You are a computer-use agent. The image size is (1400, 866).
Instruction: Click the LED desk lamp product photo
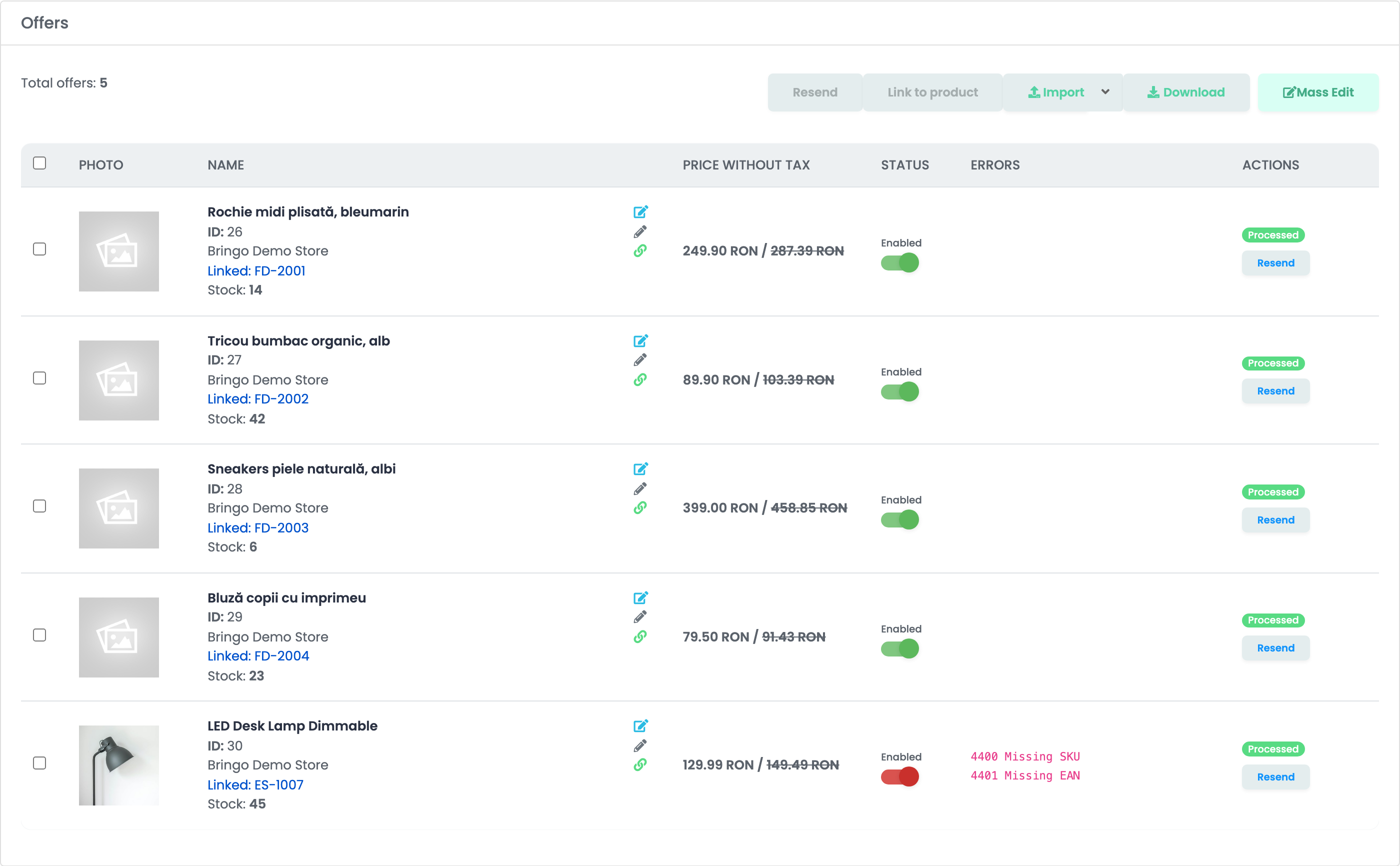[x=118, y=766]
